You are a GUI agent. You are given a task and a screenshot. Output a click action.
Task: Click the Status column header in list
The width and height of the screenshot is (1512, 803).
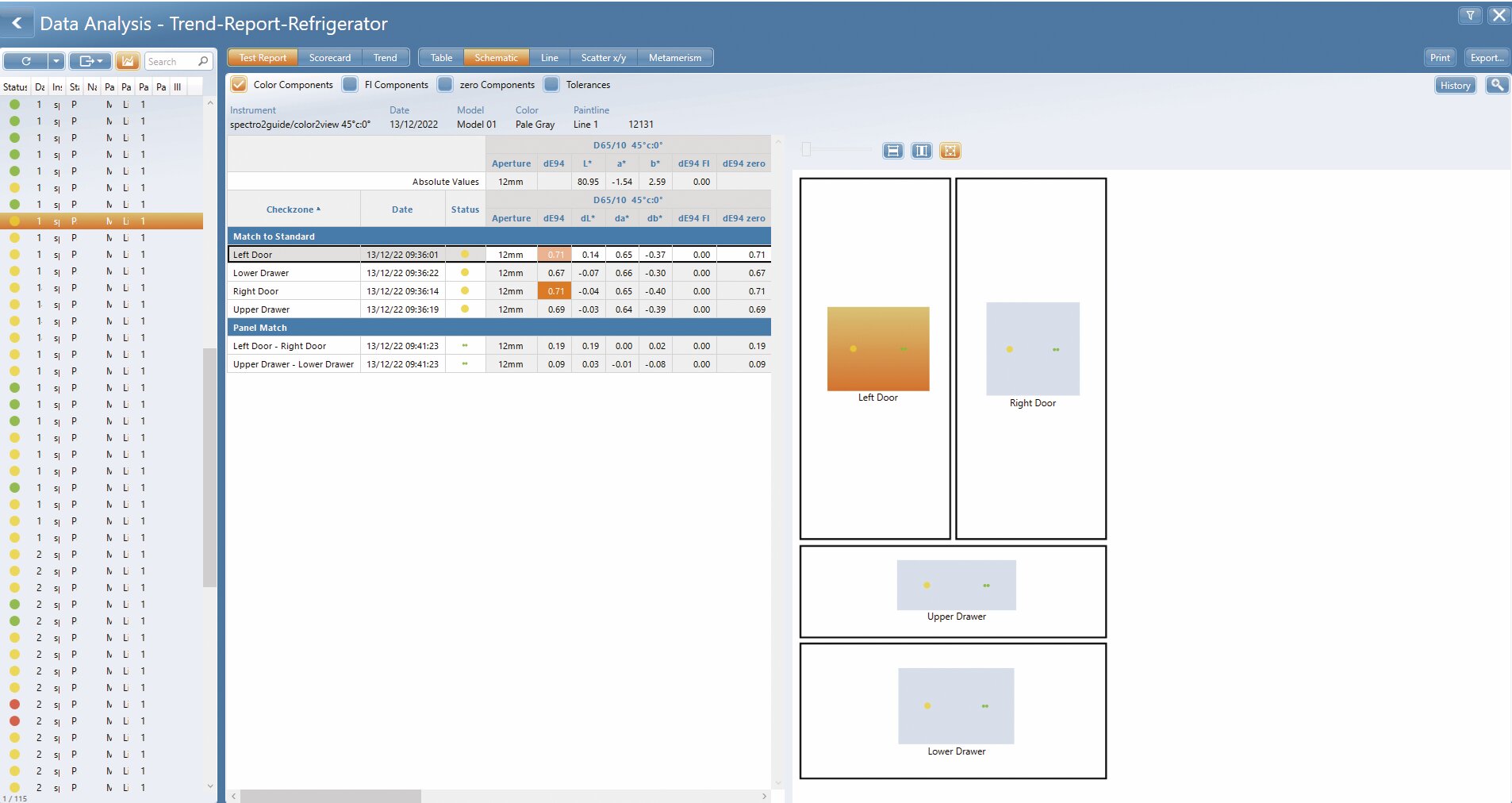pos(15,86)
